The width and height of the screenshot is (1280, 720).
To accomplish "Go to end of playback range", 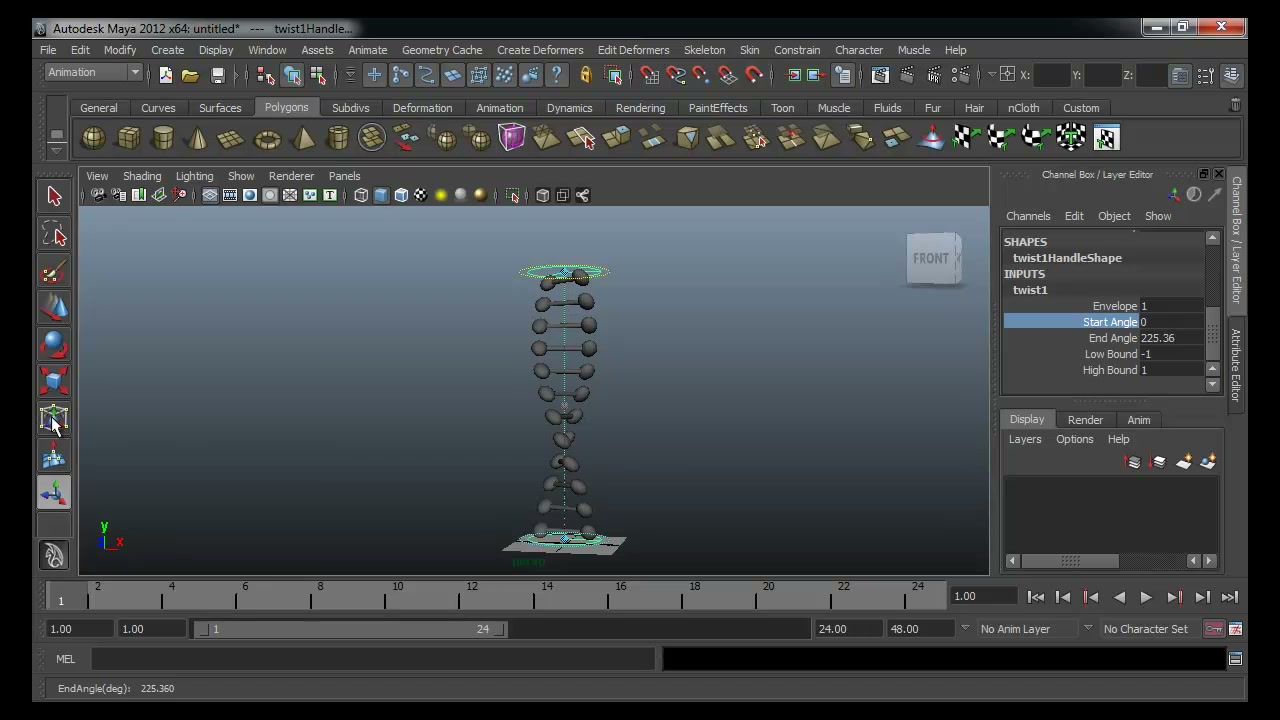I will click(1229, 597).
